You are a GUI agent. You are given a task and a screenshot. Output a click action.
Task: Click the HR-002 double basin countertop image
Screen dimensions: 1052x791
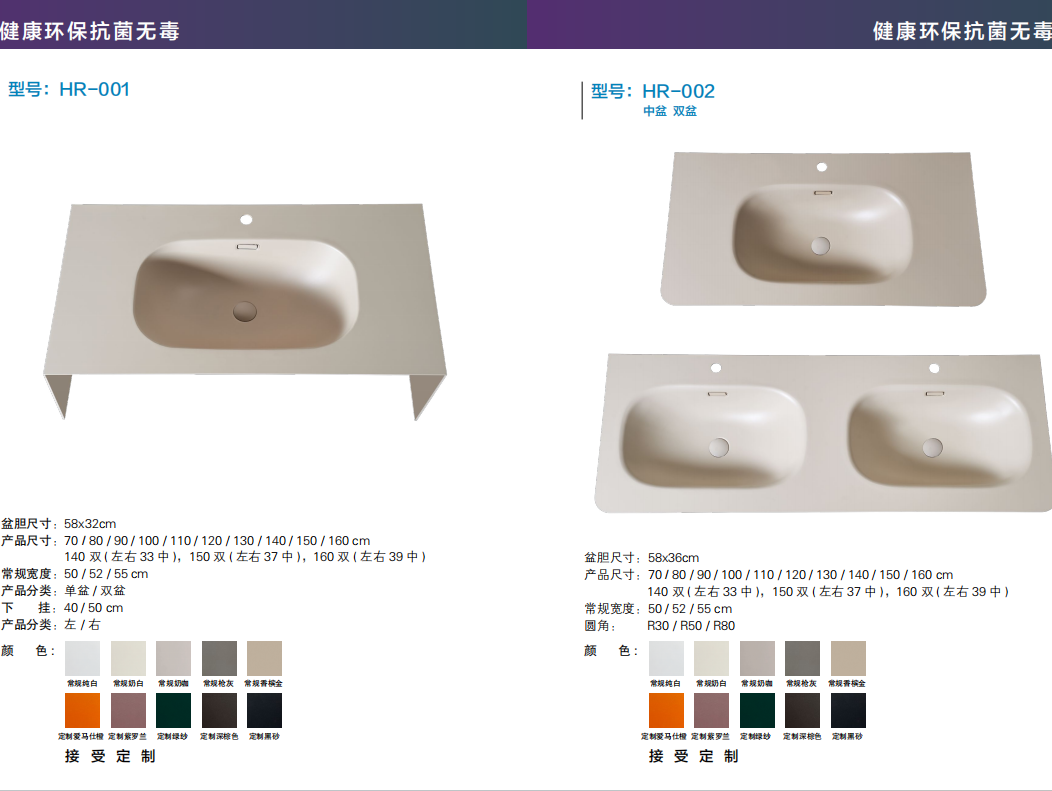(823, 433)
